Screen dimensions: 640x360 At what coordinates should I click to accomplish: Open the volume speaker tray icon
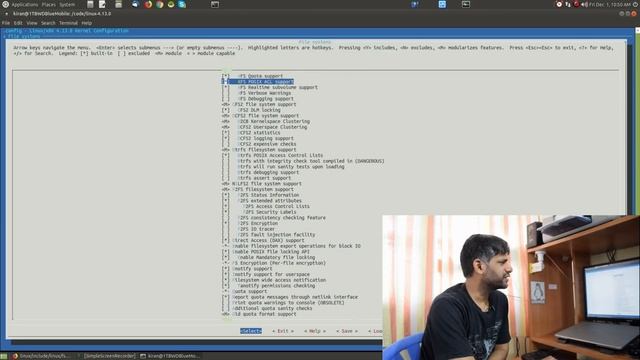(584, 4)
